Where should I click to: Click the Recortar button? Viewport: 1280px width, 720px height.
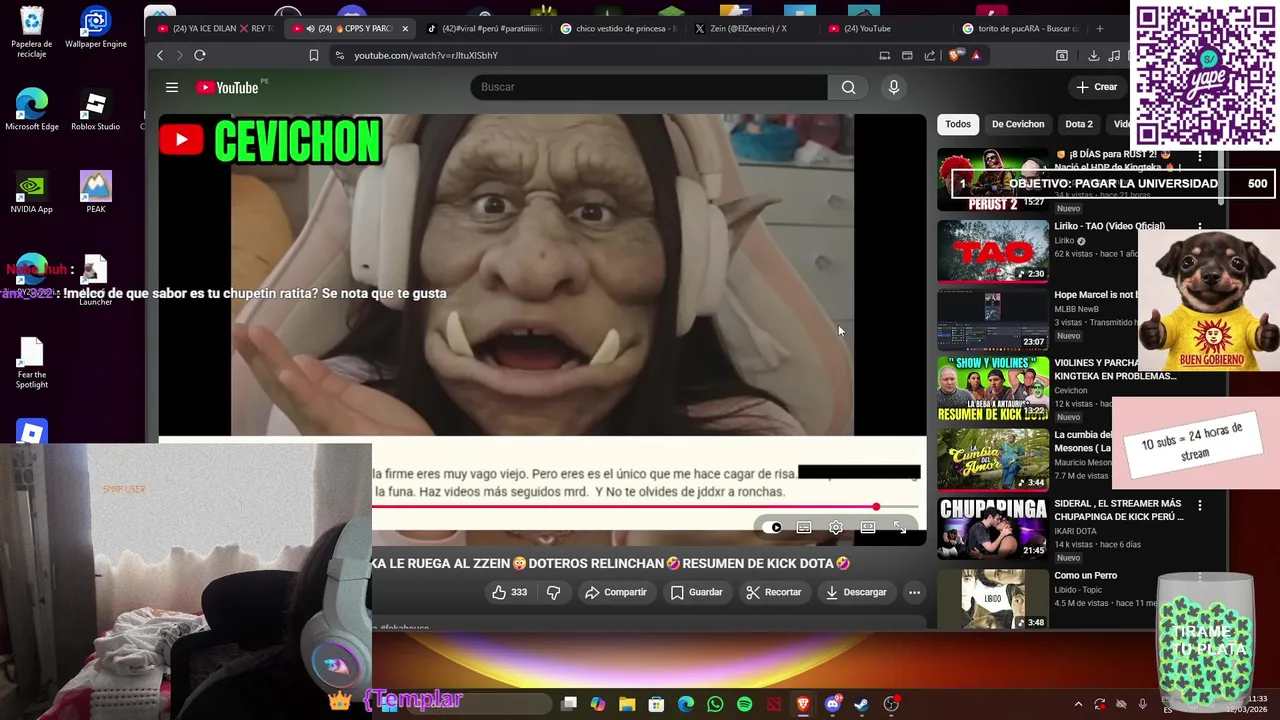tap(773, 592)
